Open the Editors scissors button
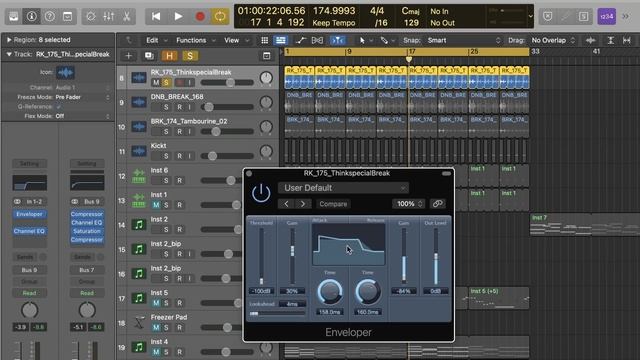The width and height of the screenshot is (640, 360). [127, 16]
